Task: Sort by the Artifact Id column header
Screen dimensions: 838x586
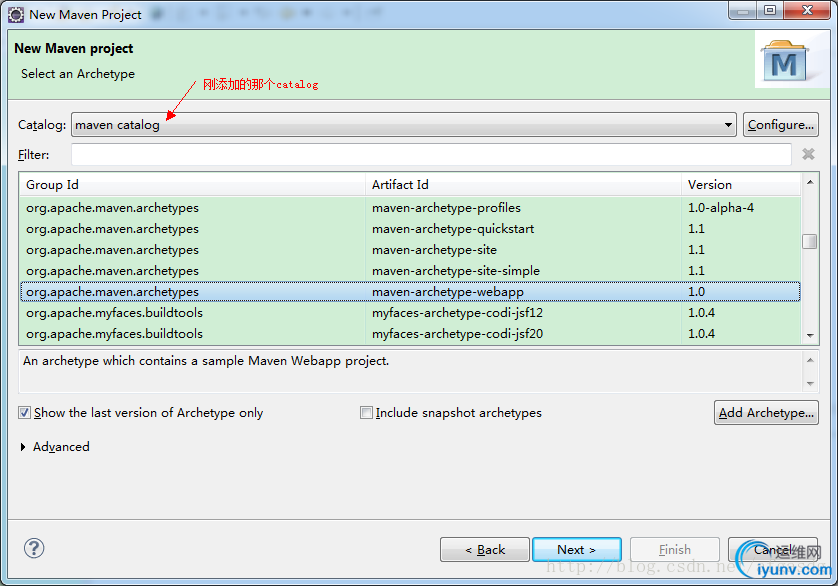Action: point(523,184)
